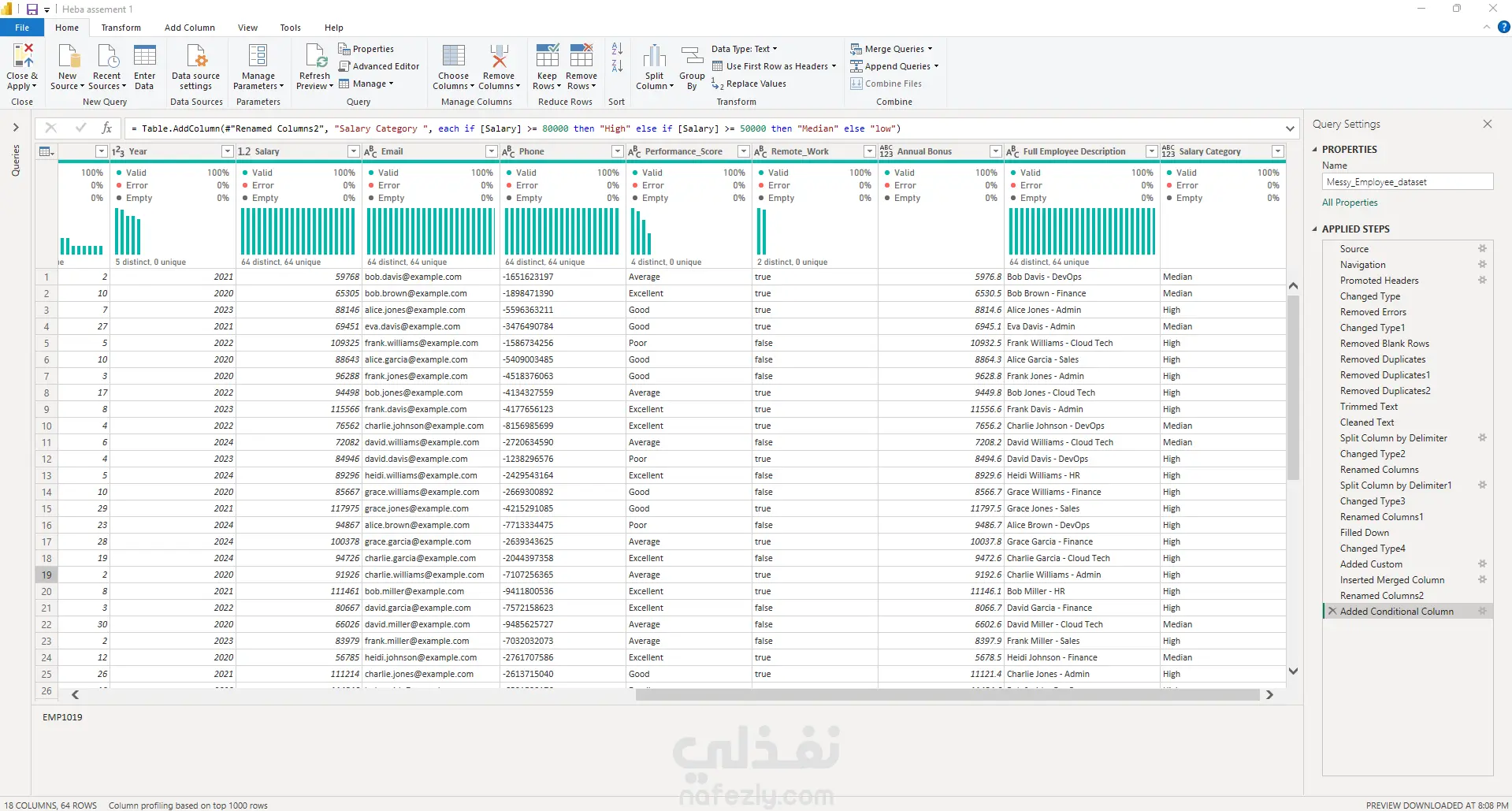This screenshot has height=811, width=1512.
Task: Click the query Name input field
Action: coord(1407,182)
